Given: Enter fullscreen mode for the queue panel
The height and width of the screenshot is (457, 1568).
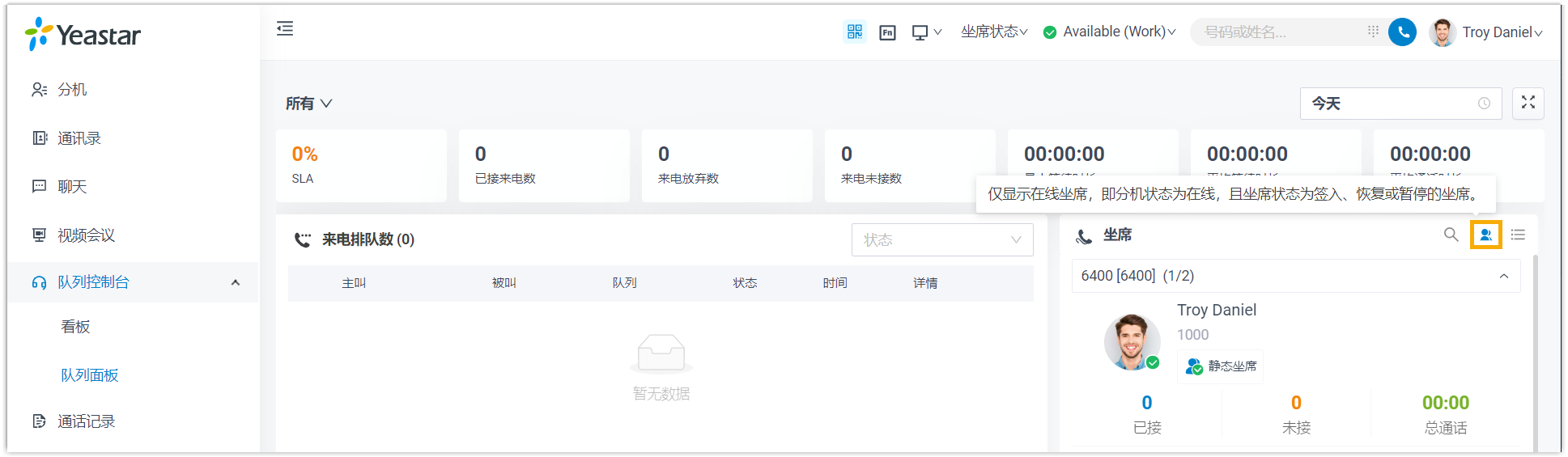Looking at the screenshot, I should (x=1528, y=103).
